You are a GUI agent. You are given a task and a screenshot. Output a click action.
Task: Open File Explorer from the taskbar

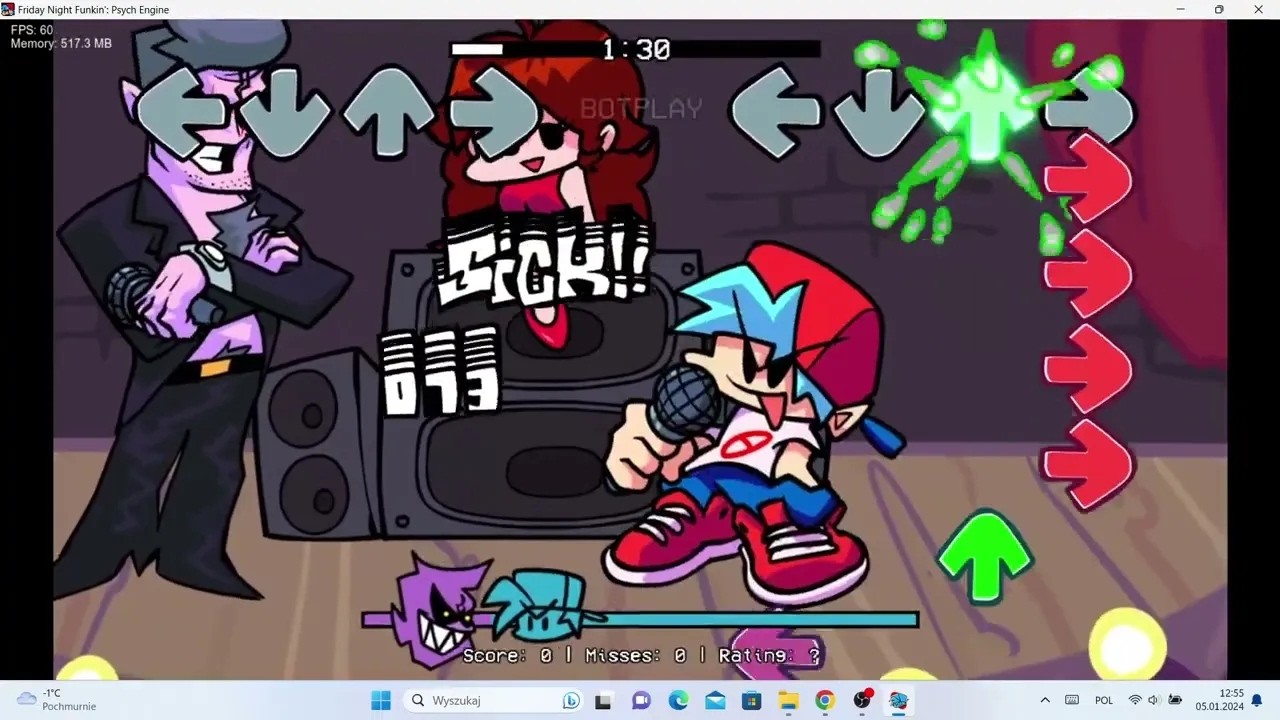click(789, 701)
